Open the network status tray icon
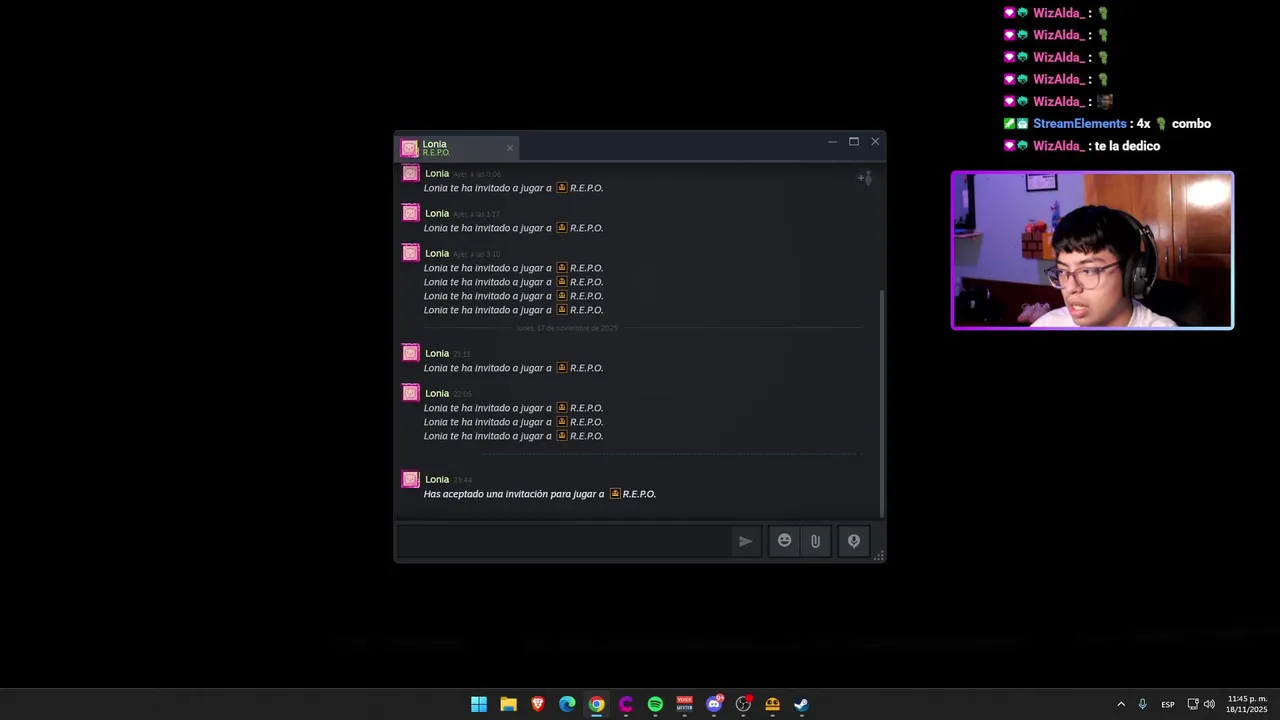1280x720 pixels. 1193,704
